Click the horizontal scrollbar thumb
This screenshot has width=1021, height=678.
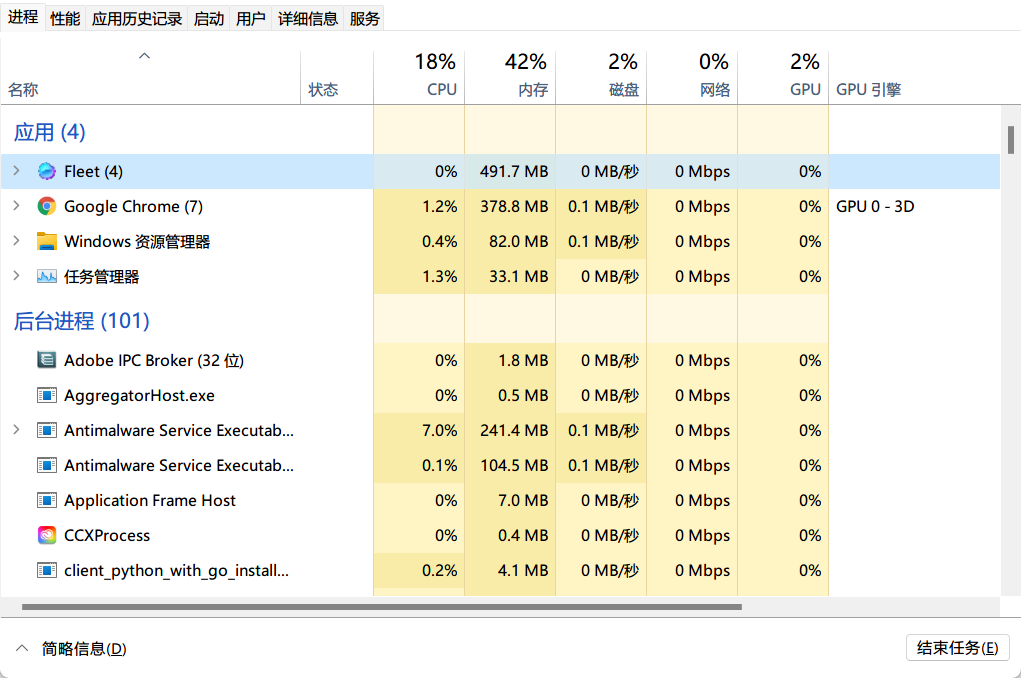tap(380, 606)
